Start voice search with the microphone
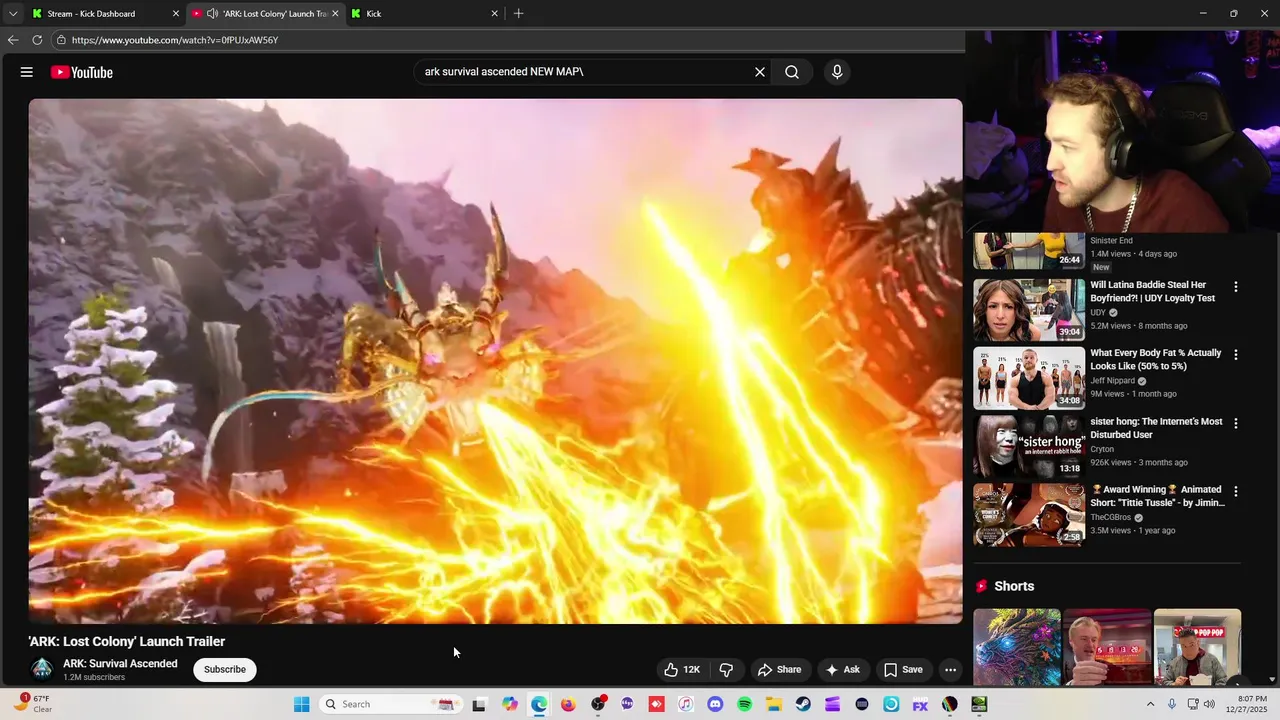Image resolution: width=1280 pixels, height=720 pixels. pyautogui.click(x=837, y=72)
